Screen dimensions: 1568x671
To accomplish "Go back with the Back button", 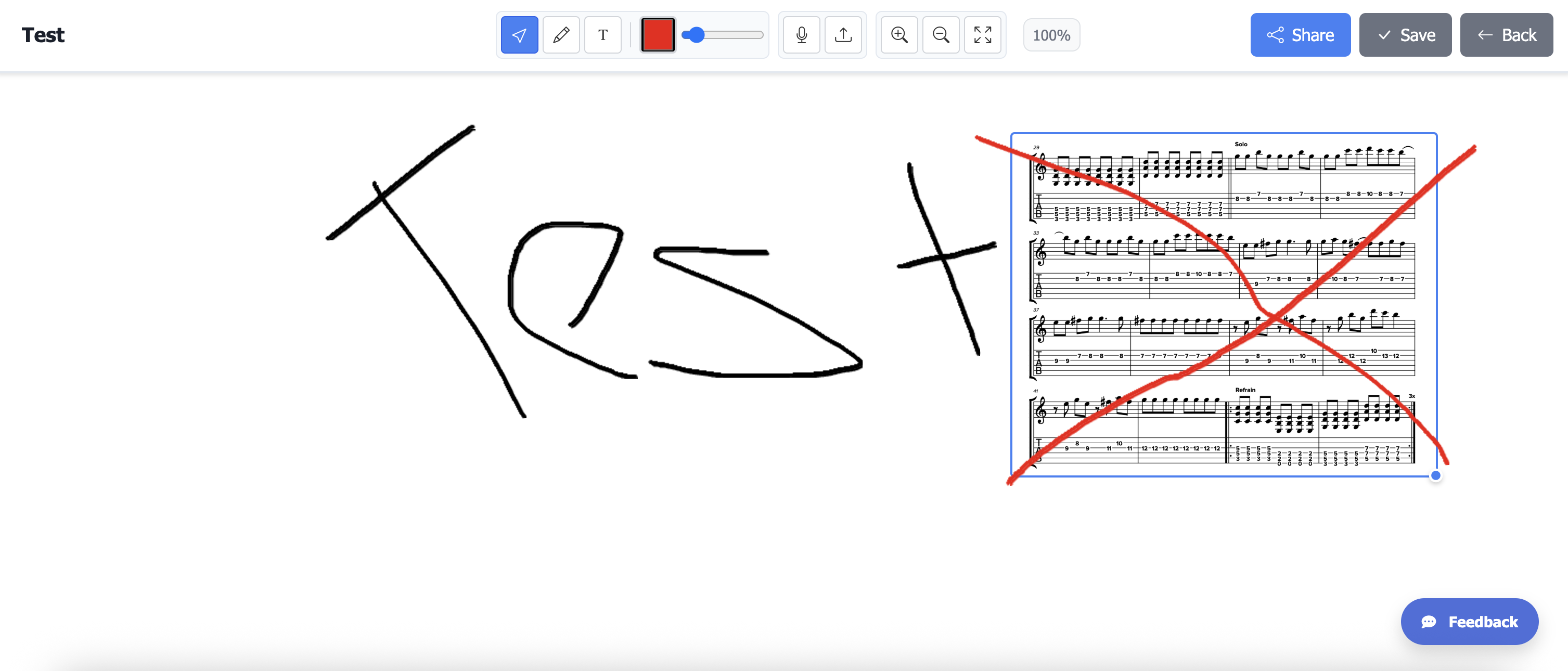I will [x=1506, y=35].
